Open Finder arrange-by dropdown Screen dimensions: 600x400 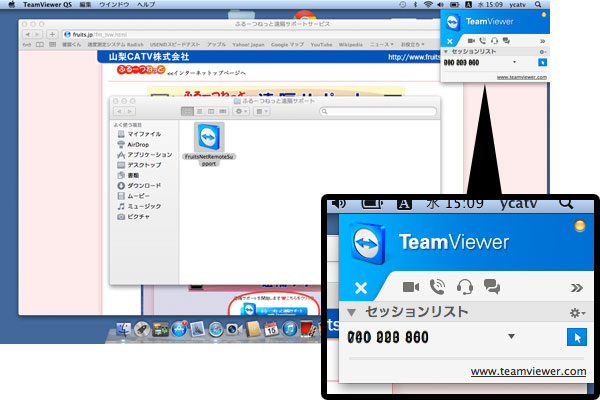(x=261, y=111)
